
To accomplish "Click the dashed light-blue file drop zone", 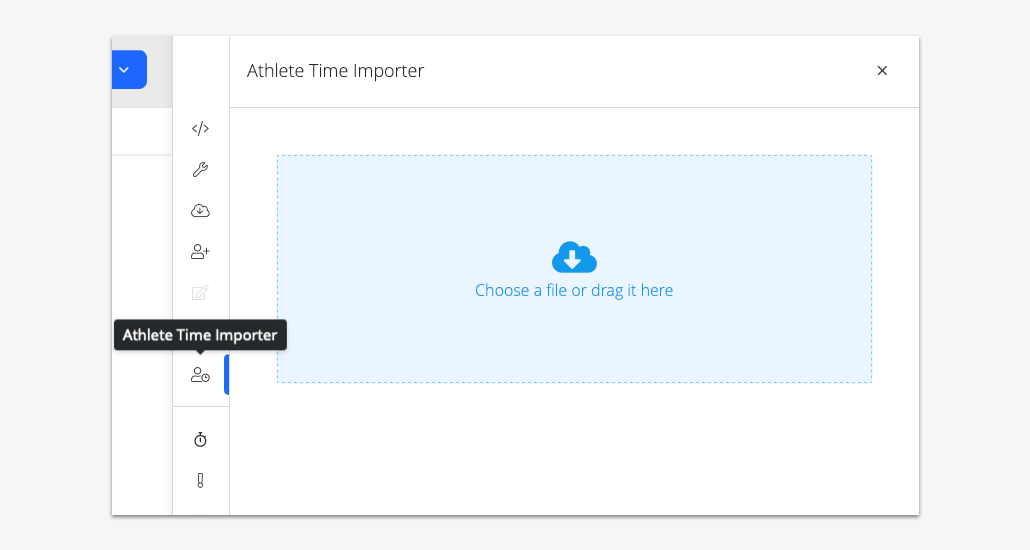I will 574,269.
